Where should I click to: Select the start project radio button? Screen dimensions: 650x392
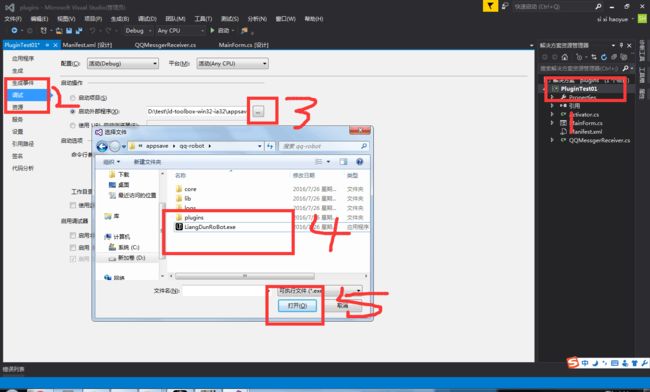click(x=73, y=98)
